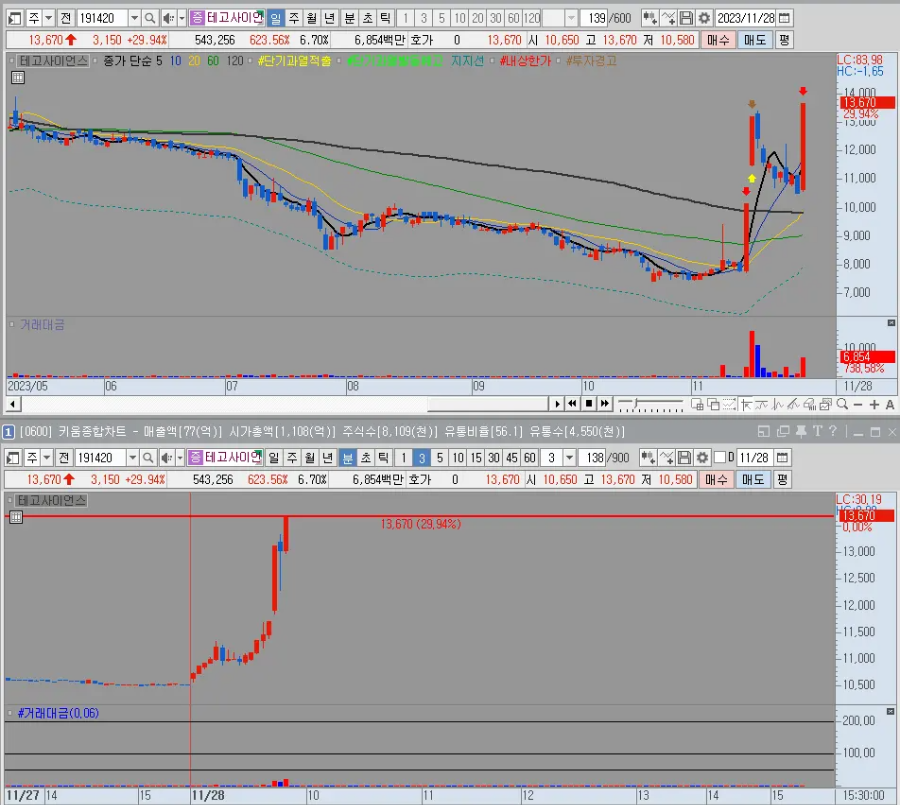Click the data grid icon in the top chart
Image resolution: width=900 pixels, height=805 pixels.
[18, 78]
